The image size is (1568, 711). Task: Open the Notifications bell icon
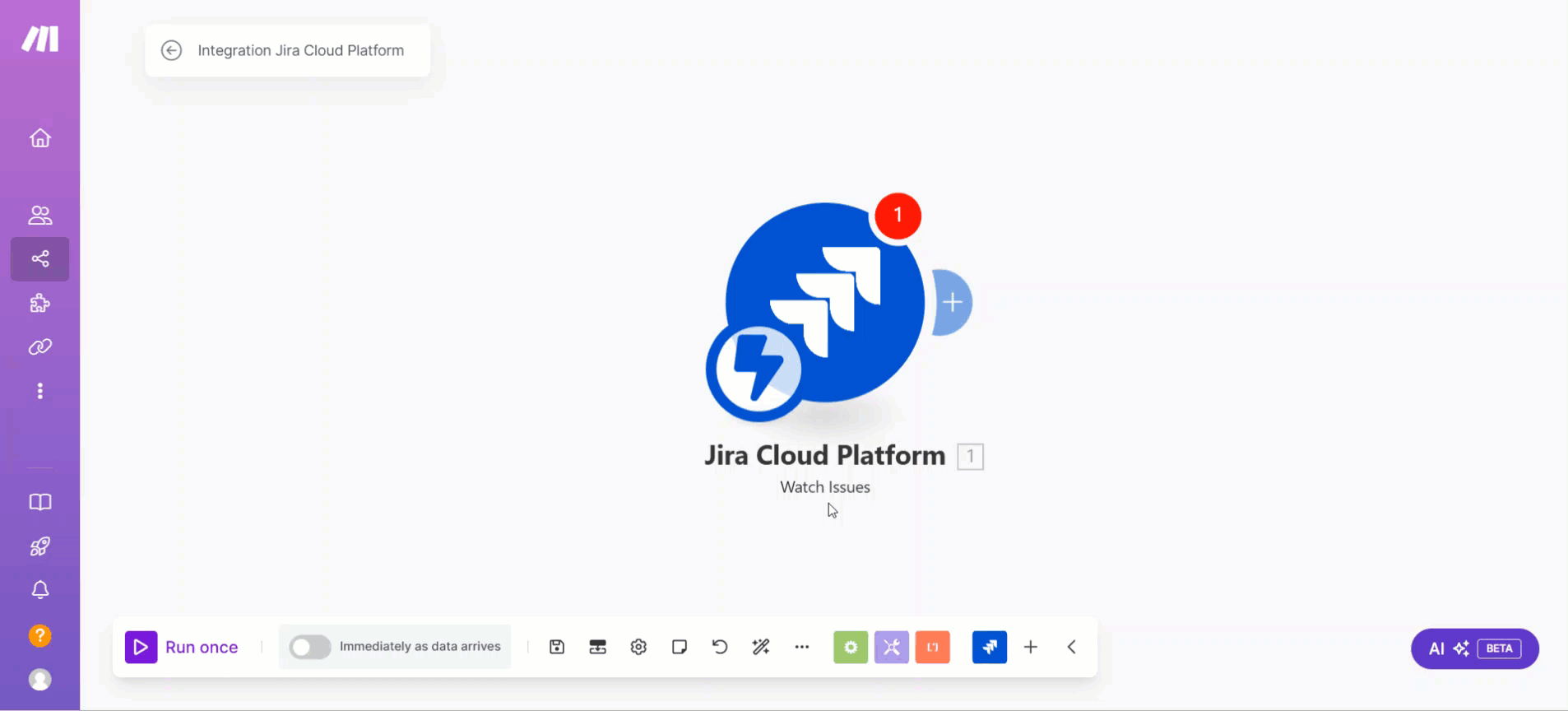tap(40, 590)
